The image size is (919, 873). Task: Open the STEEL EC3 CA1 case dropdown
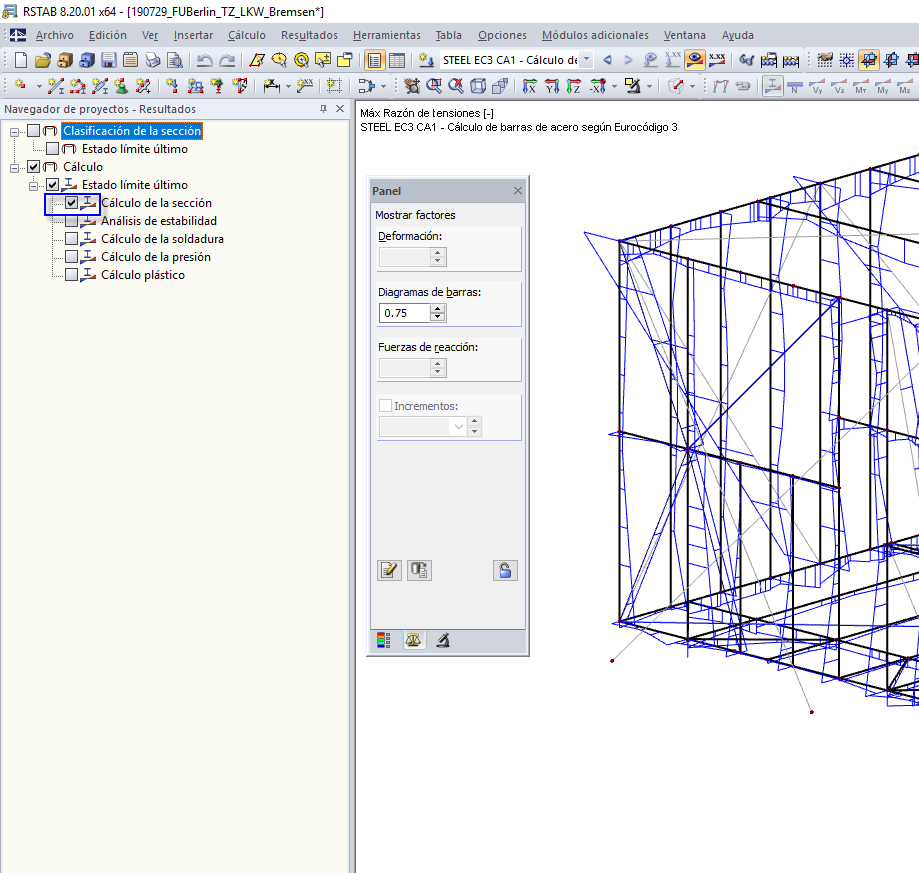tap(586, 60)
